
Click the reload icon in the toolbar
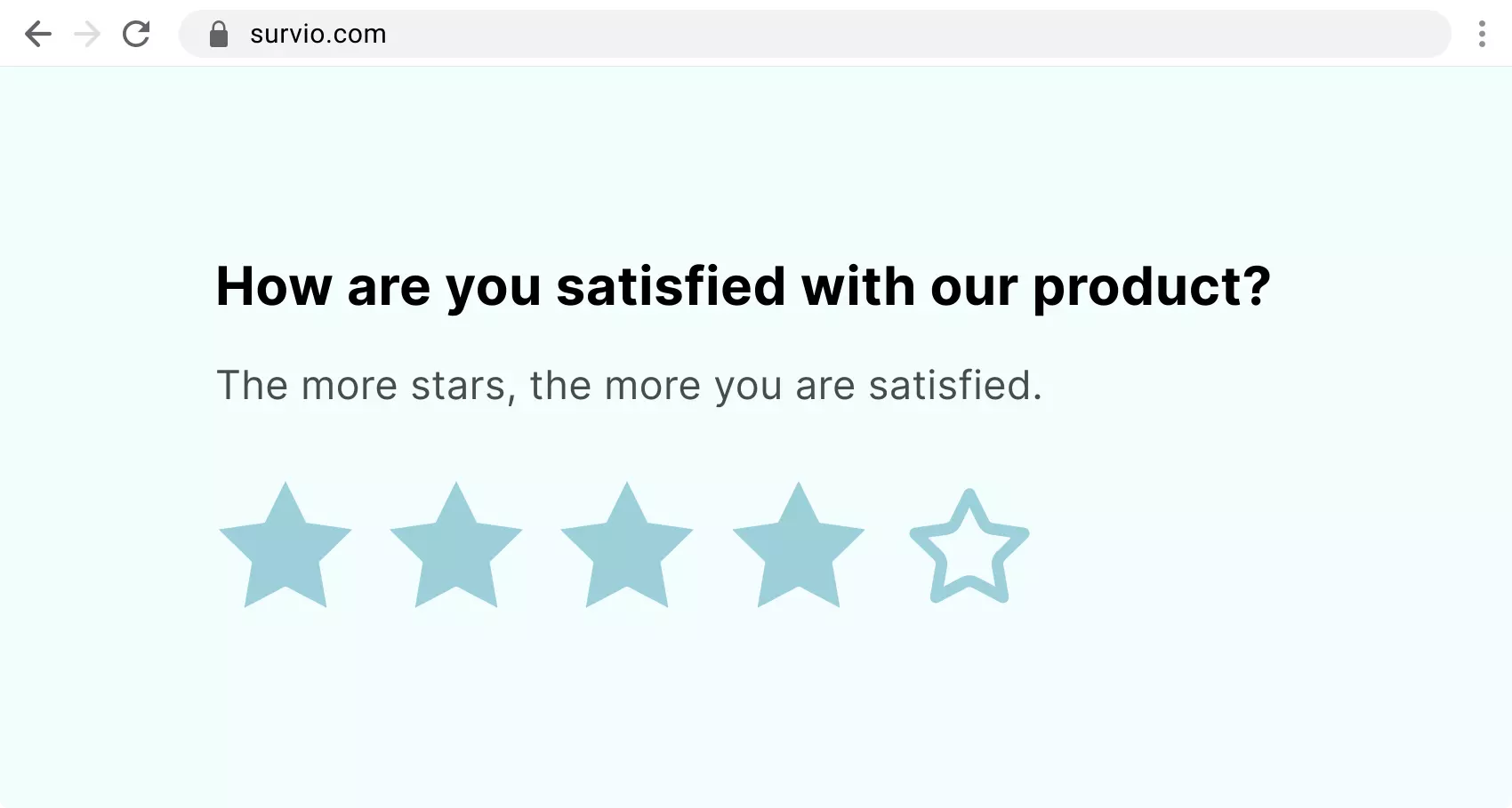(136, 34)
